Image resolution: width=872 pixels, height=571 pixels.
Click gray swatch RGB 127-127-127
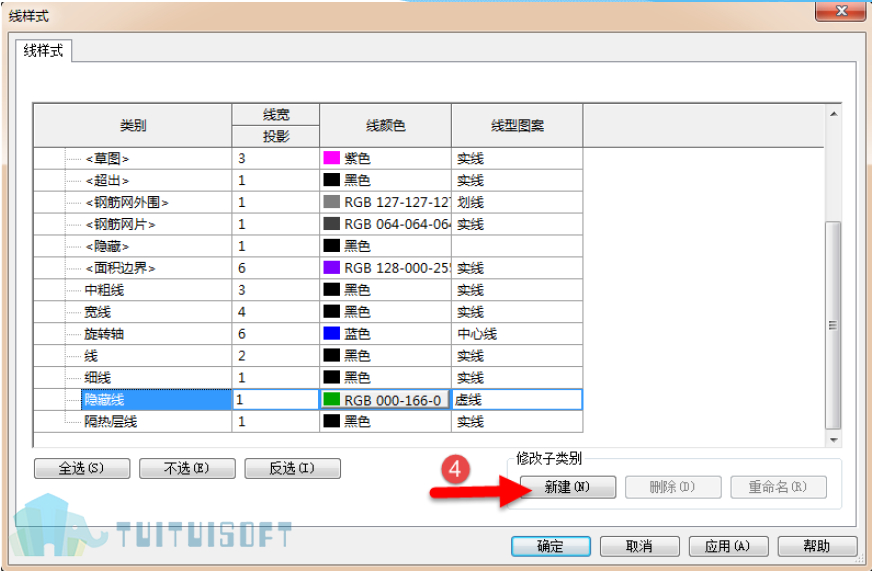(331, 202)
